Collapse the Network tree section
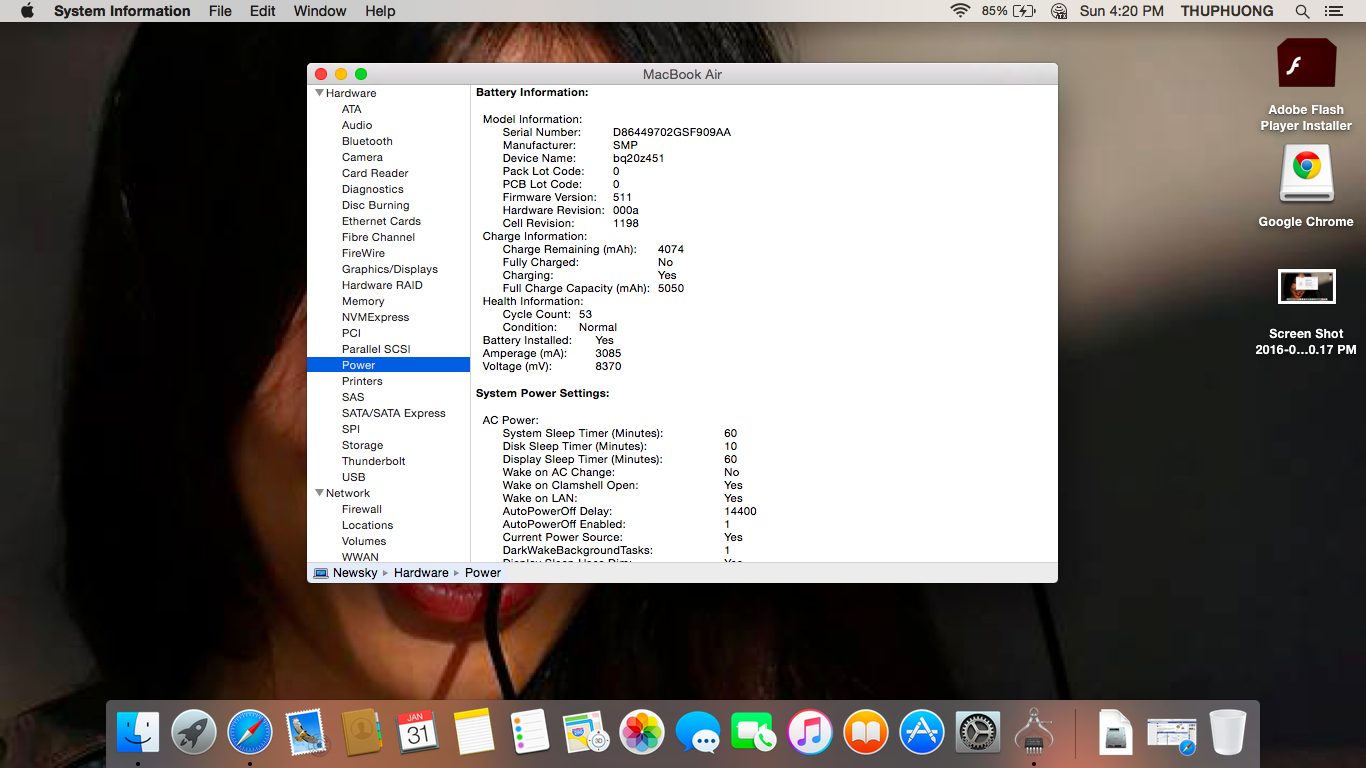The image size is (1366, 768). [x=319, y=493]
